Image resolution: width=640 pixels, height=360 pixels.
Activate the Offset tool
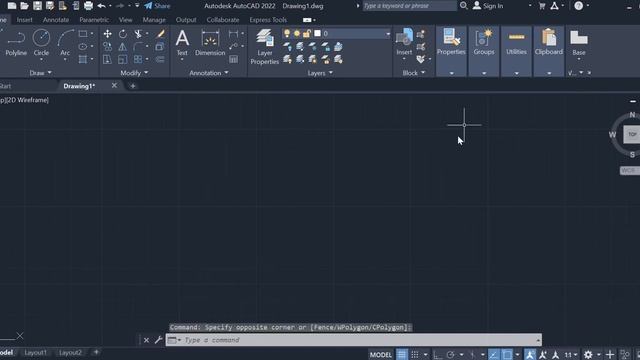click(160, 60)
